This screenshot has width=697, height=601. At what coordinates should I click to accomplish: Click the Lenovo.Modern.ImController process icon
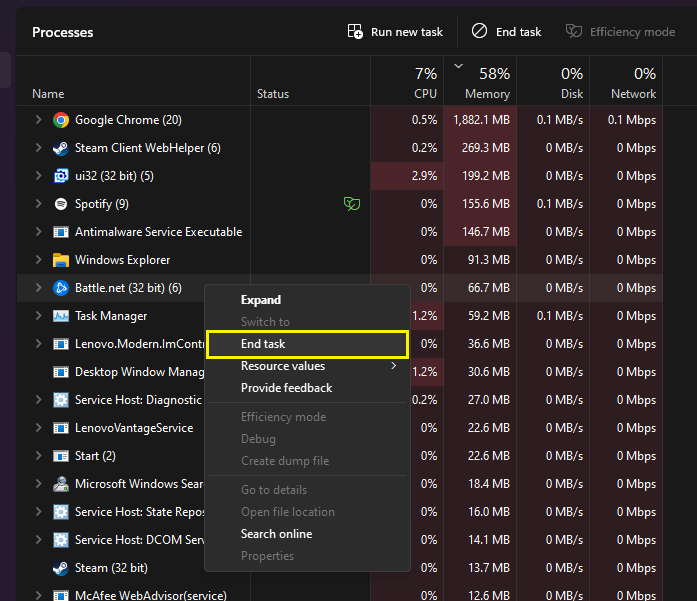coord(61,344)
